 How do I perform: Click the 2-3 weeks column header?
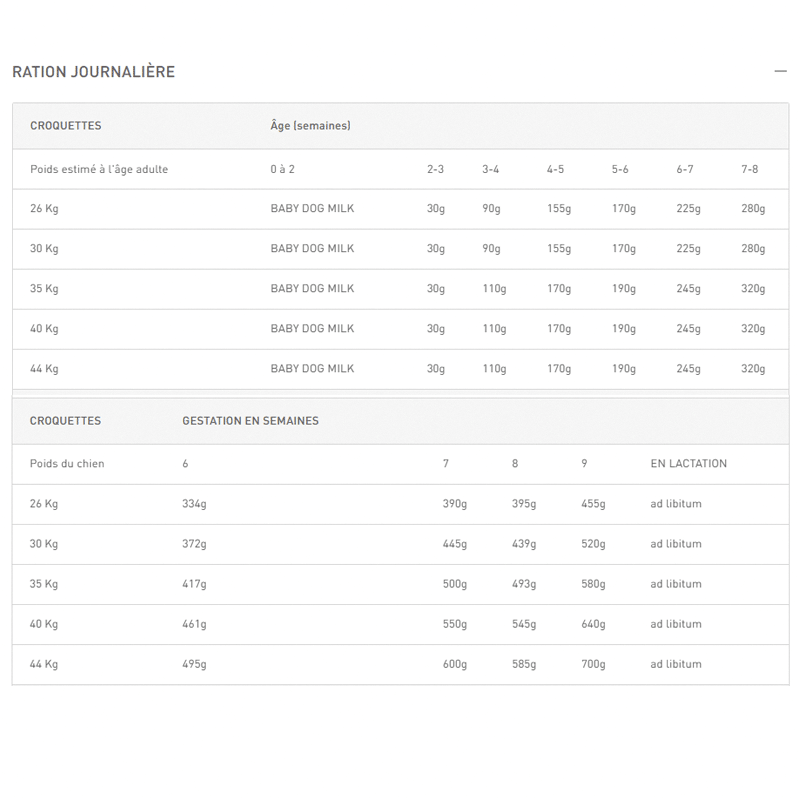(x=435, y=169)
